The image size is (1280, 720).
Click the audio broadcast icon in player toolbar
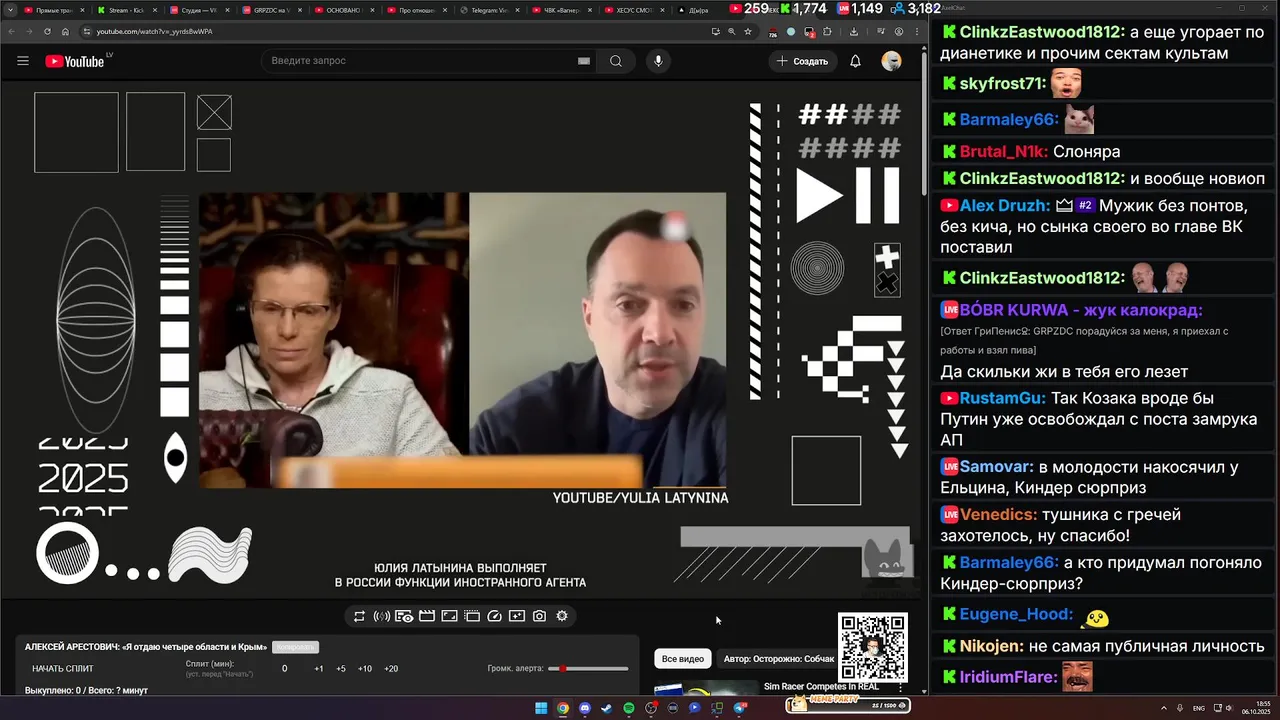click(x=382, y=616)
